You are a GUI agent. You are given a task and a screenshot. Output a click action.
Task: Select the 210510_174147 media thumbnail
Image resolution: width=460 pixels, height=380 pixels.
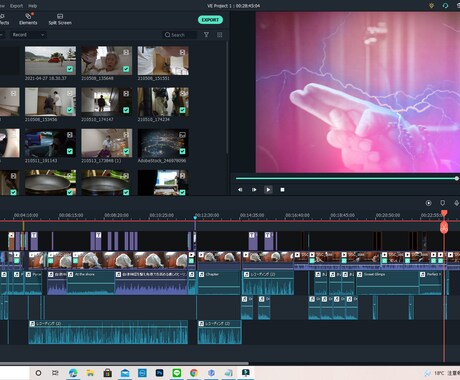tap(107, 102)
